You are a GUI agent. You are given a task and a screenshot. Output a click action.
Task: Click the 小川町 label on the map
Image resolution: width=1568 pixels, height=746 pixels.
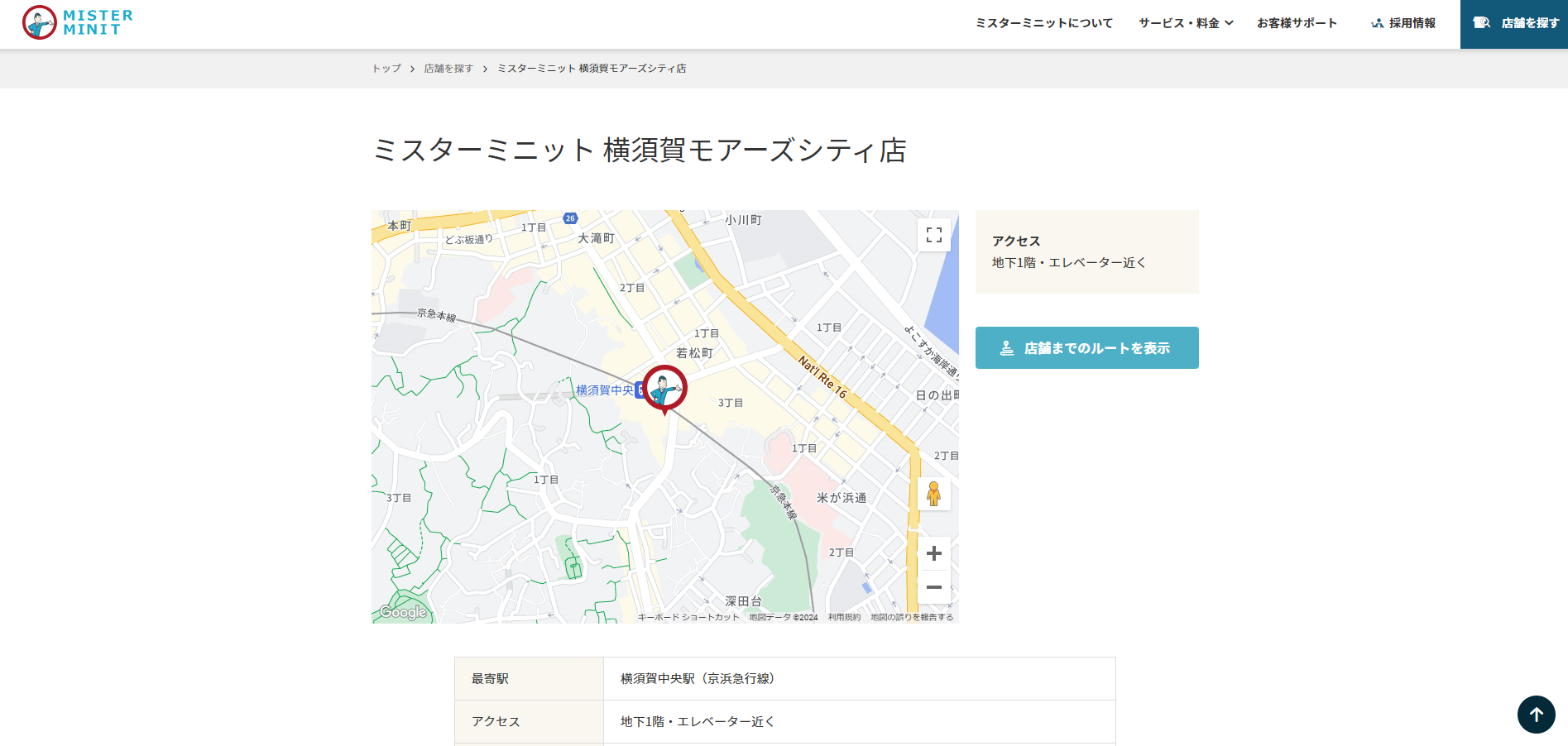[743, 220]
